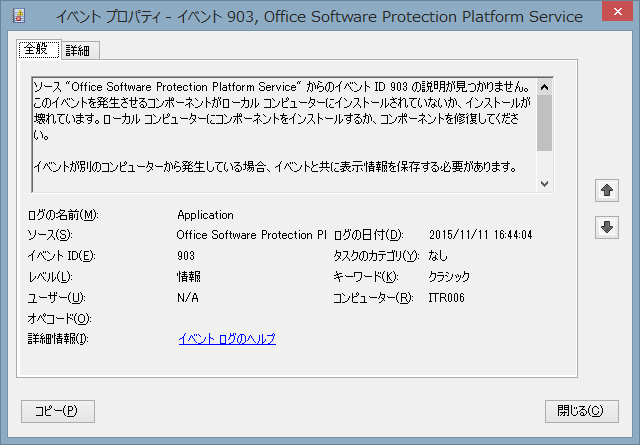Switch to the 詳細 tab
The image size is (640, 445).
click(80, 51)
